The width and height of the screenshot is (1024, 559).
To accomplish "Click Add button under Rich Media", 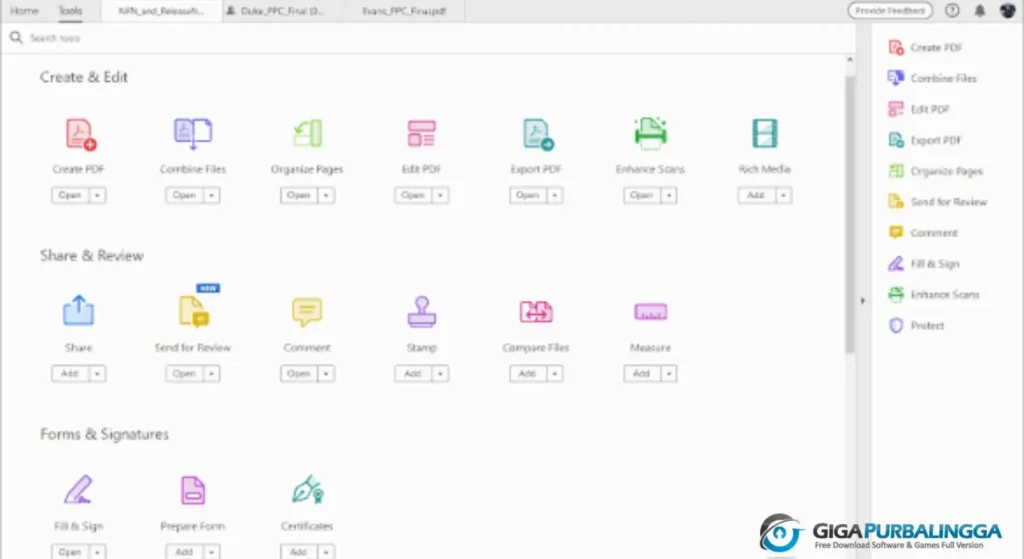I will [756, 195].
